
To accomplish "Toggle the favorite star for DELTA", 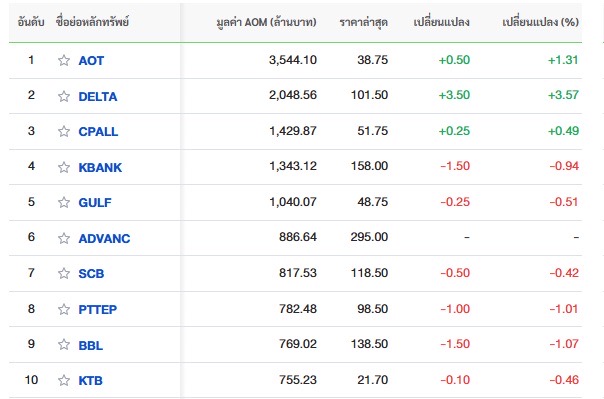I will (x=64, y=96).
